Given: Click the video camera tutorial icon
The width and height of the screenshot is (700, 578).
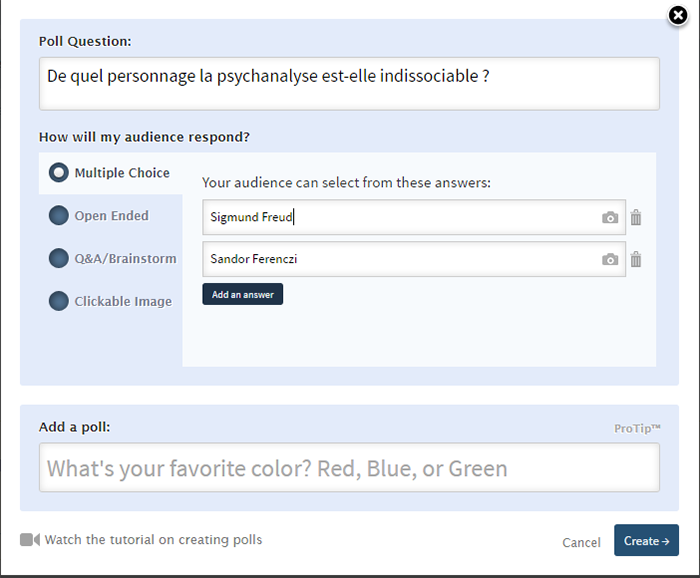Looking at the screenshot, I should tap(30, 540).
